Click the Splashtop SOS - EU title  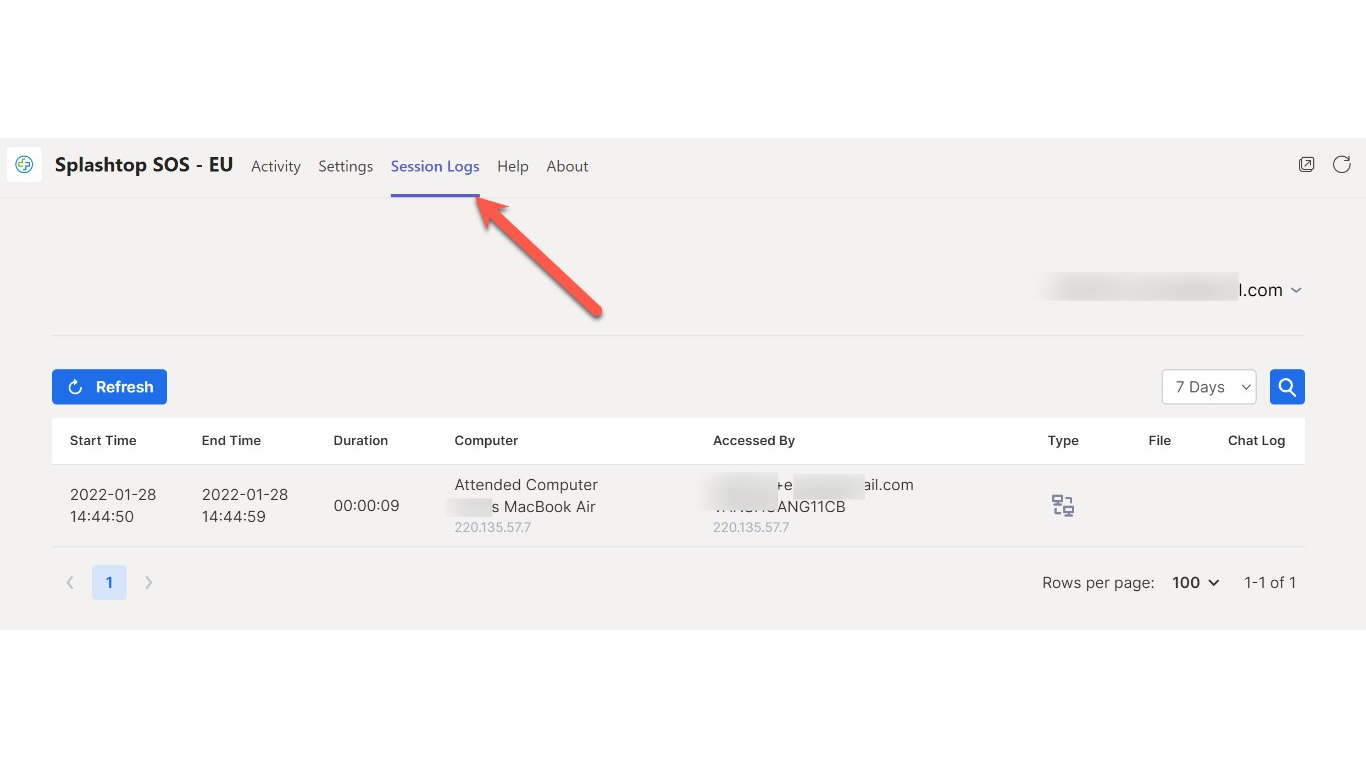click(x=144, y=166)
